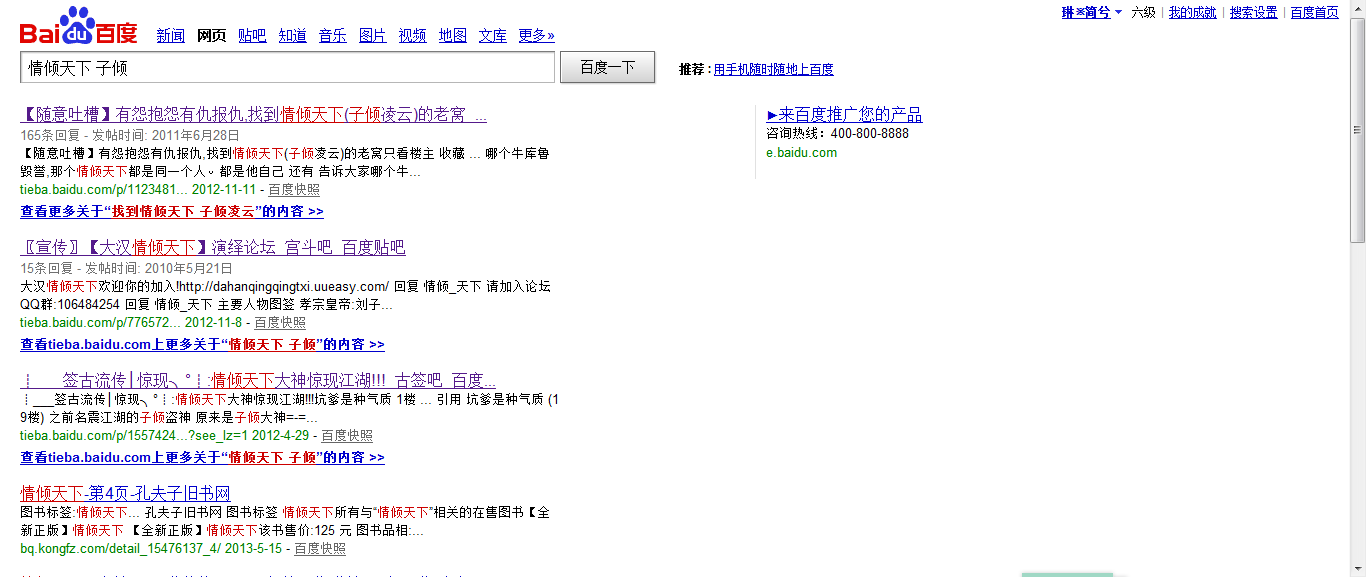Open the username dropdown at top right
The image size is (1366, 577).
[1091, 13]
